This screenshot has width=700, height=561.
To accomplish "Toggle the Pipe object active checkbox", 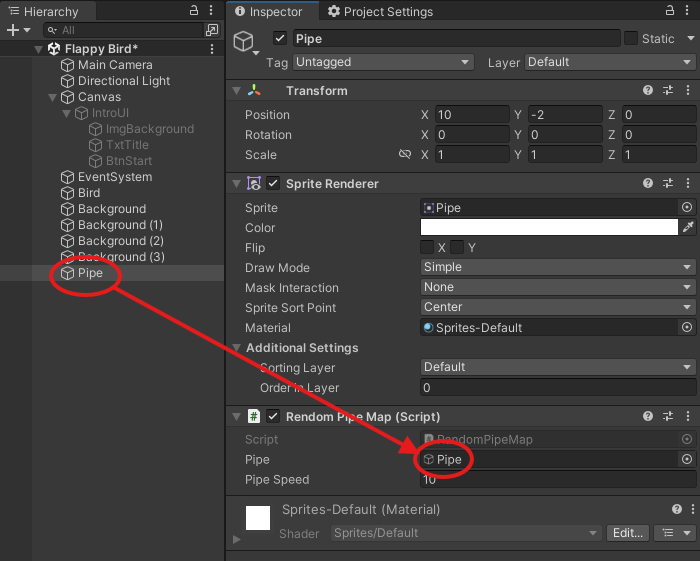I will click(280, 38).
